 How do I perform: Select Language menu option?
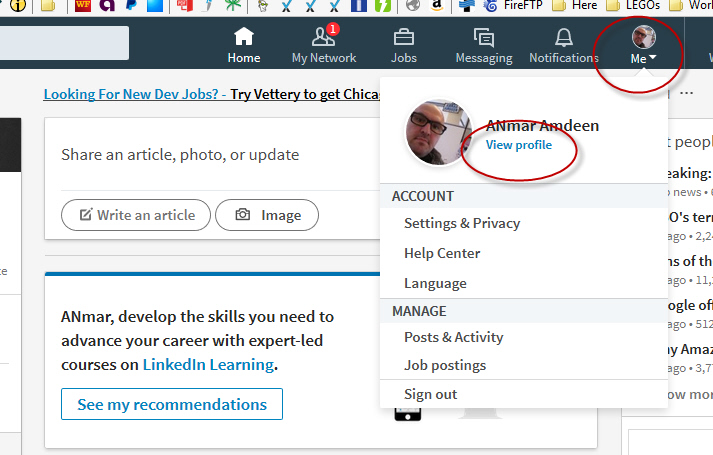(434, 283)
